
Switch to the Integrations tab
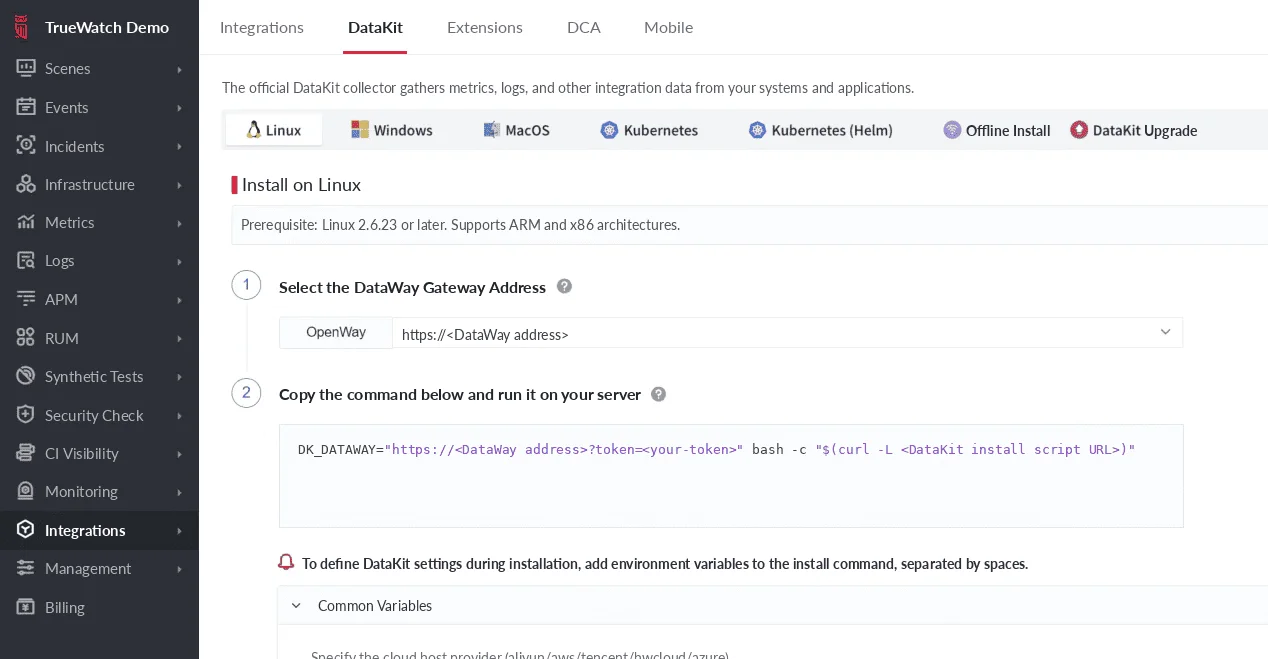[262, 27]
